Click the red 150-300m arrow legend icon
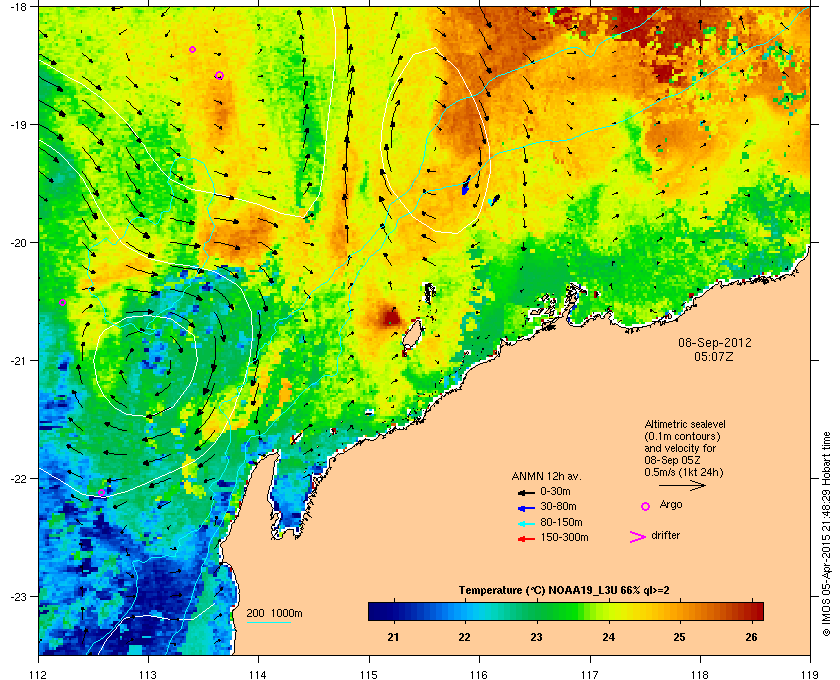 [x=526, y=539]
